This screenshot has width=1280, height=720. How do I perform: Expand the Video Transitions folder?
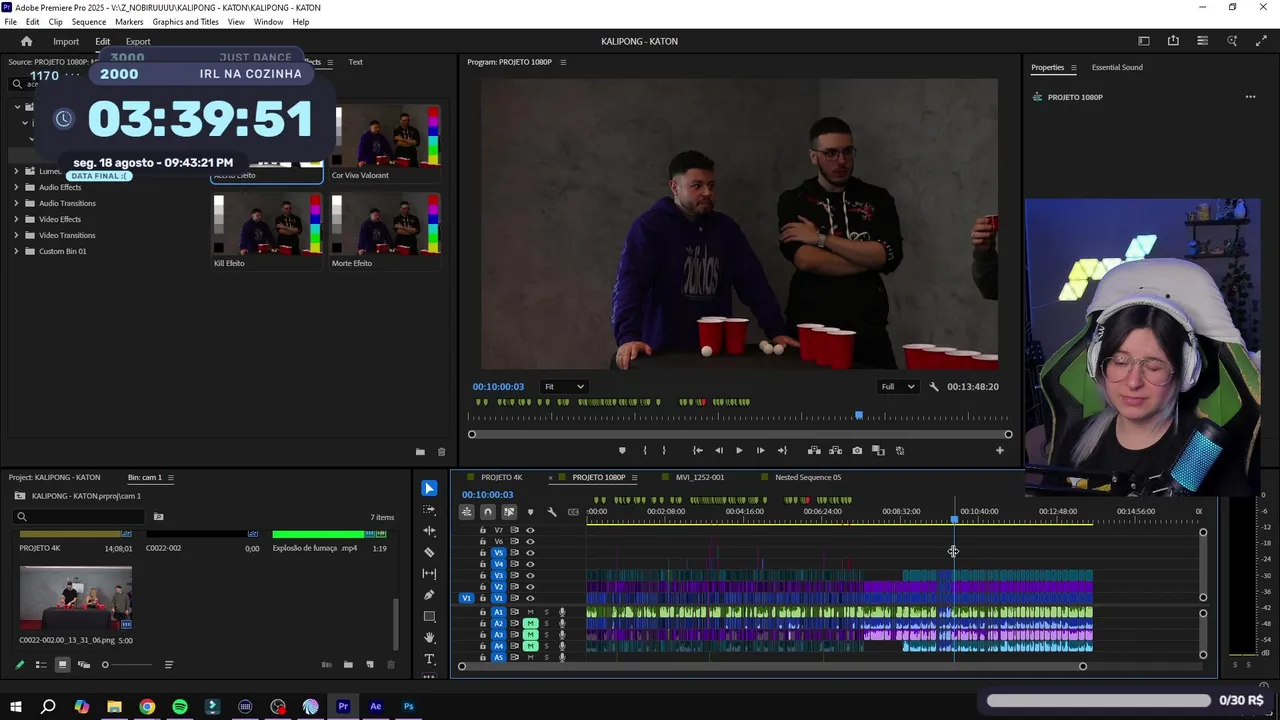[x=16, y=235]
